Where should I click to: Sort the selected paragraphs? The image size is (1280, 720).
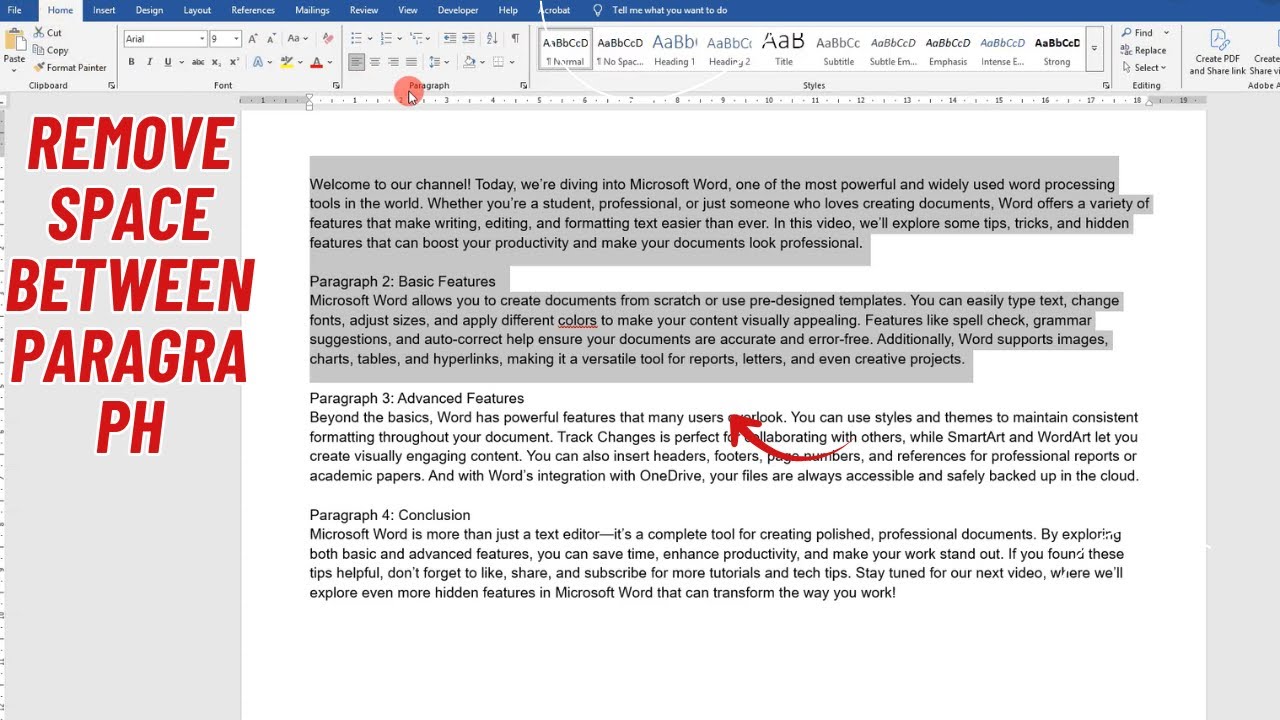click(491, 38)
